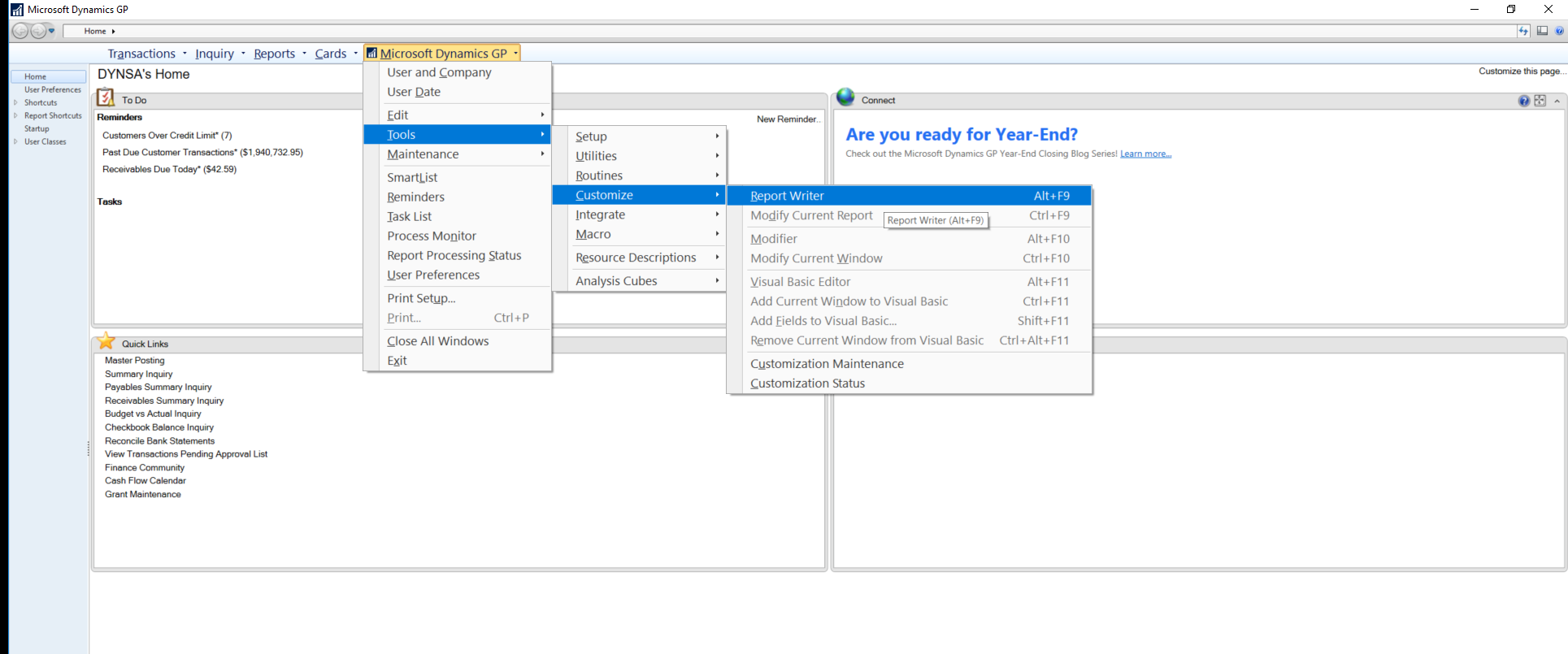Select Report Writer from the Customize submenu
Viewport: 1568px width, 654px height.
click(x=787, y=196)
